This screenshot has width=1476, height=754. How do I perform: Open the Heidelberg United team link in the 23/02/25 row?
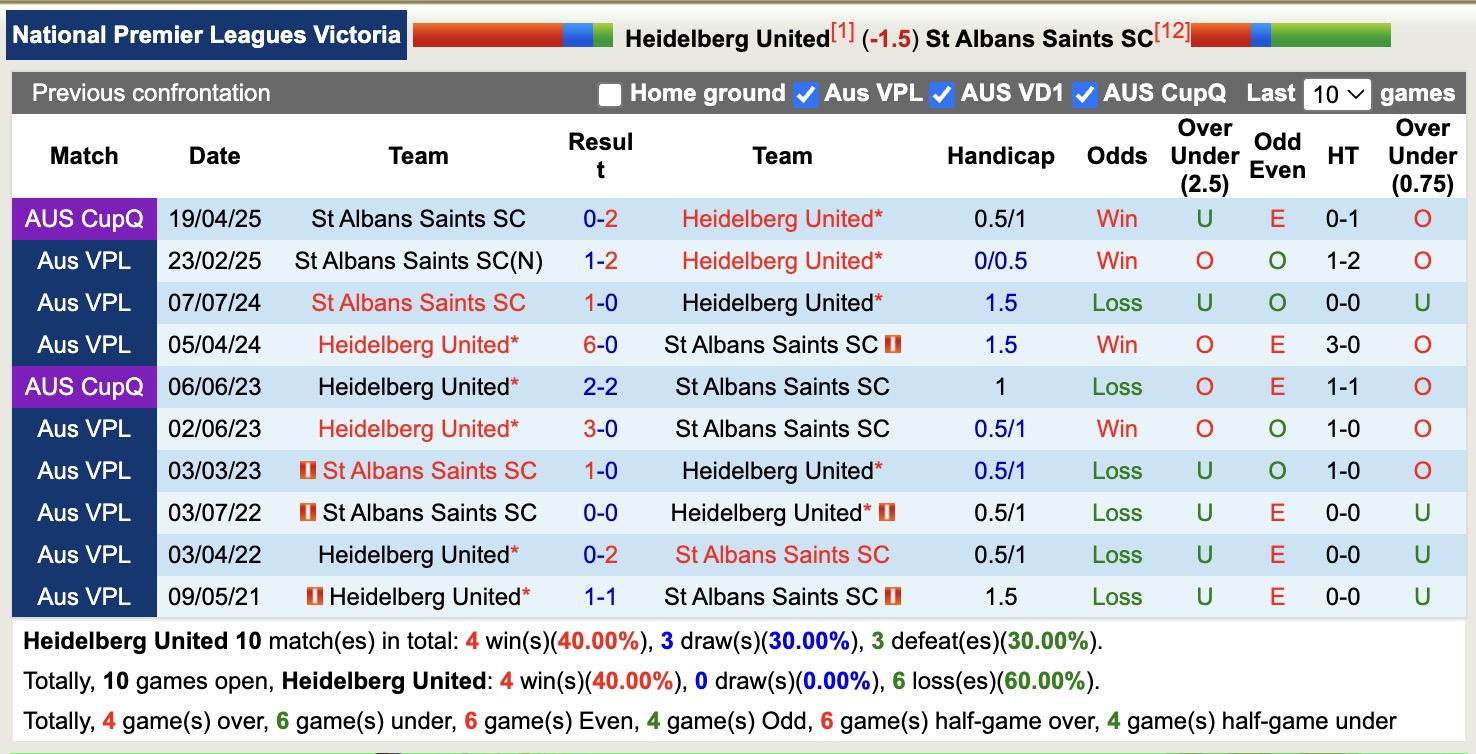click(x=781, y=260)
